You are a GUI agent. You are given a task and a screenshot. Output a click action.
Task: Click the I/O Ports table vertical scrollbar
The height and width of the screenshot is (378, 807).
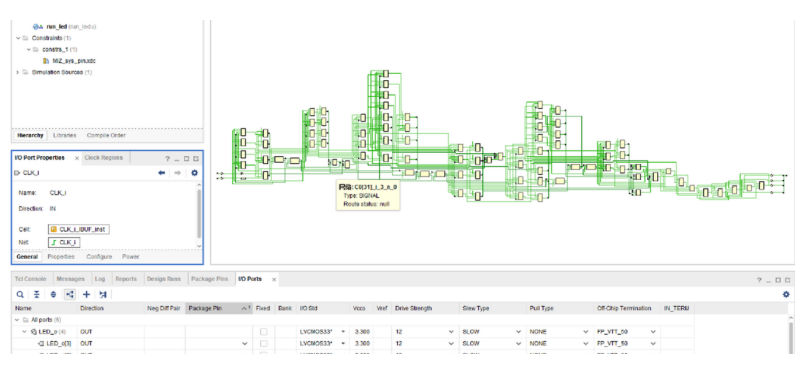tap(791, 337)
